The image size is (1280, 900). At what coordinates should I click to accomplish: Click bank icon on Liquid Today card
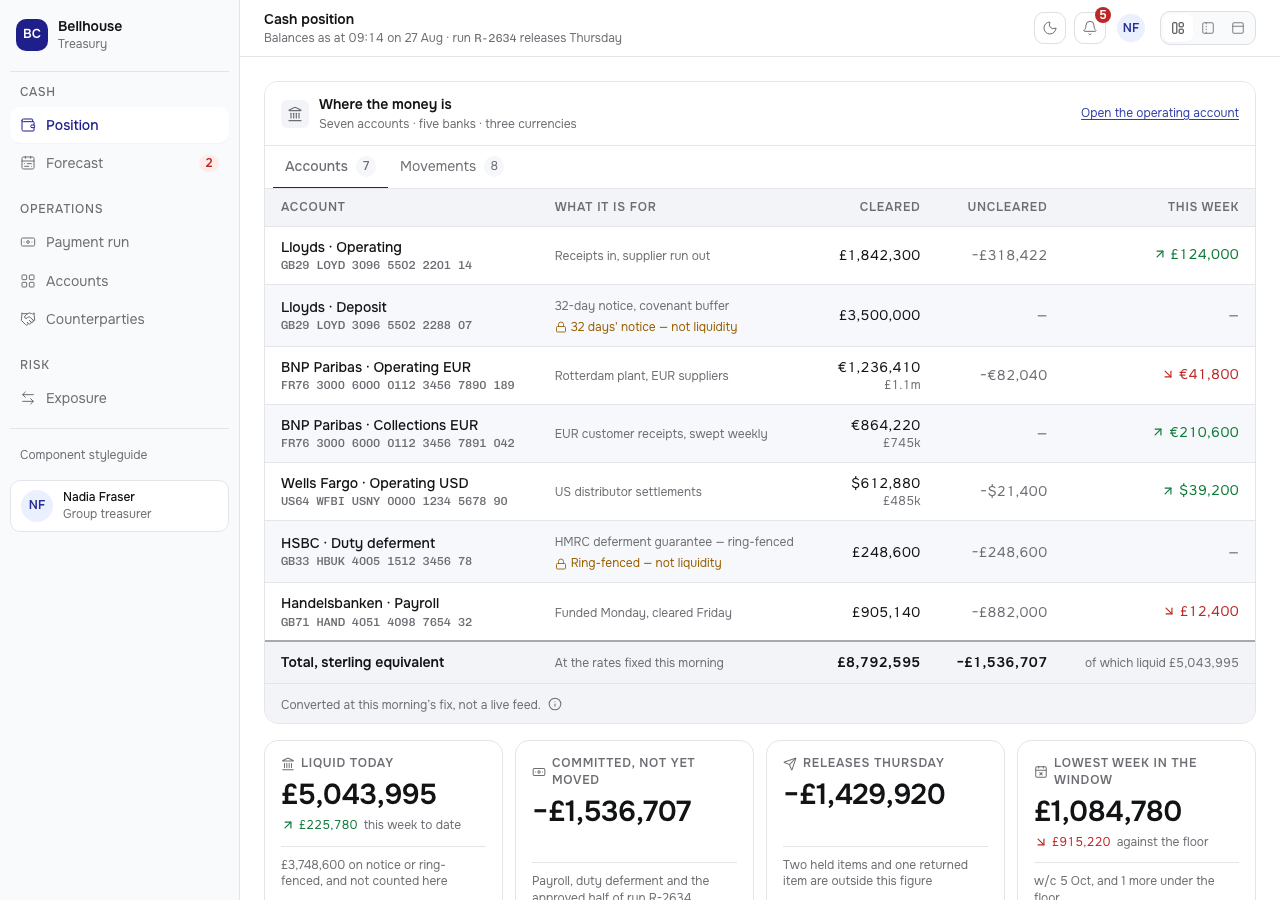(x=288, y=763)
